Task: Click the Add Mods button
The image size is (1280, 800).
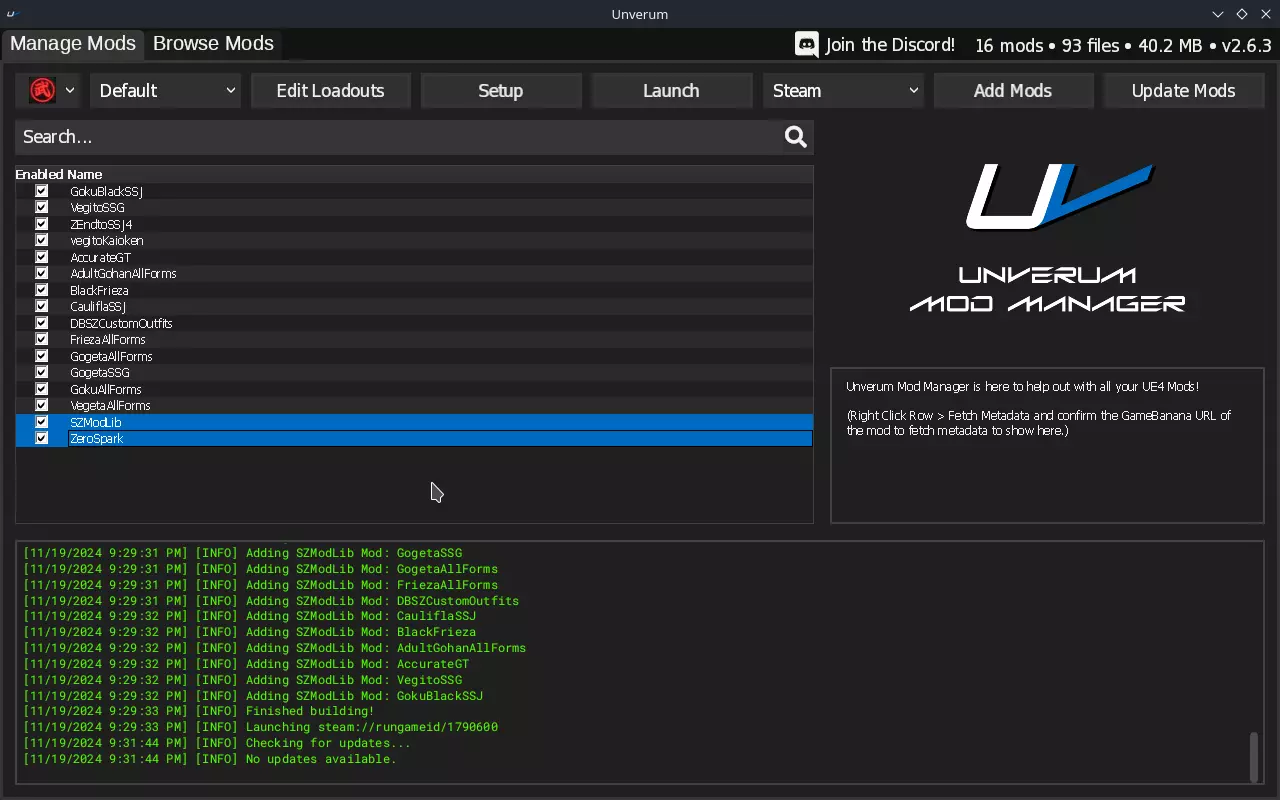Action: coord(1012,90)
